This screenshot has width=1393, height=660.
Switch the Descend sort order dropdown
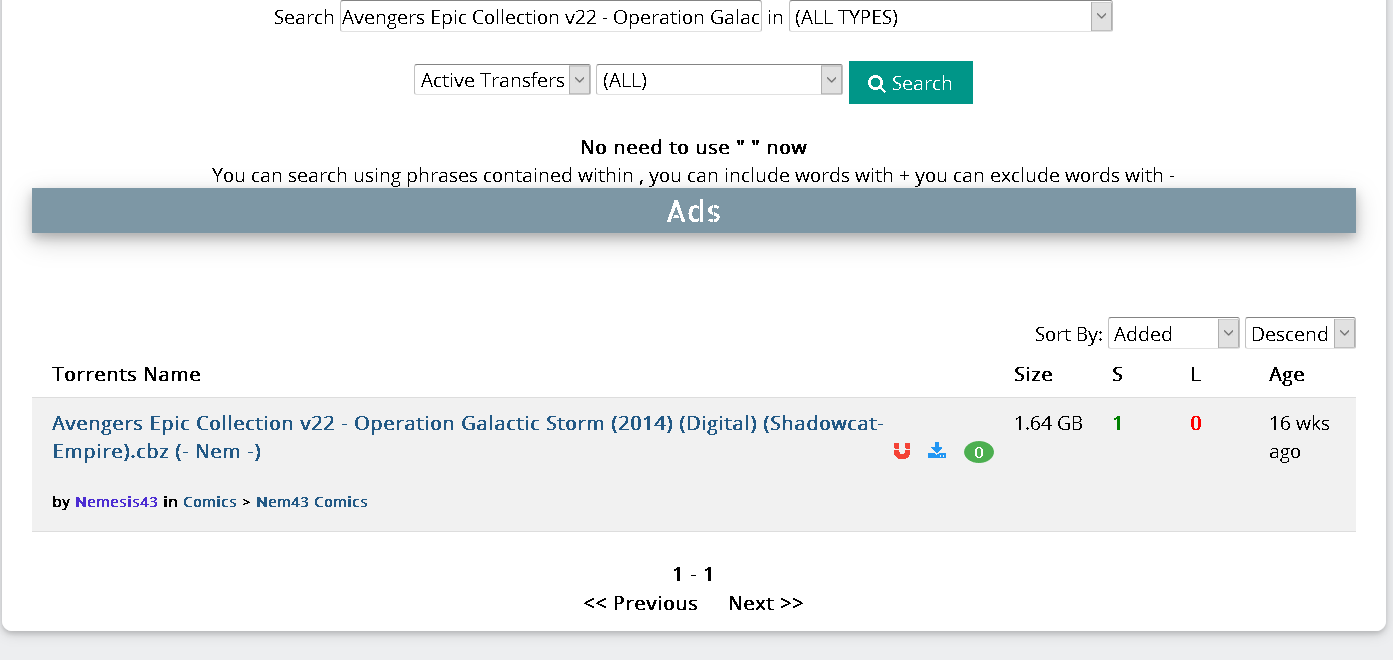click(1300, 333)
